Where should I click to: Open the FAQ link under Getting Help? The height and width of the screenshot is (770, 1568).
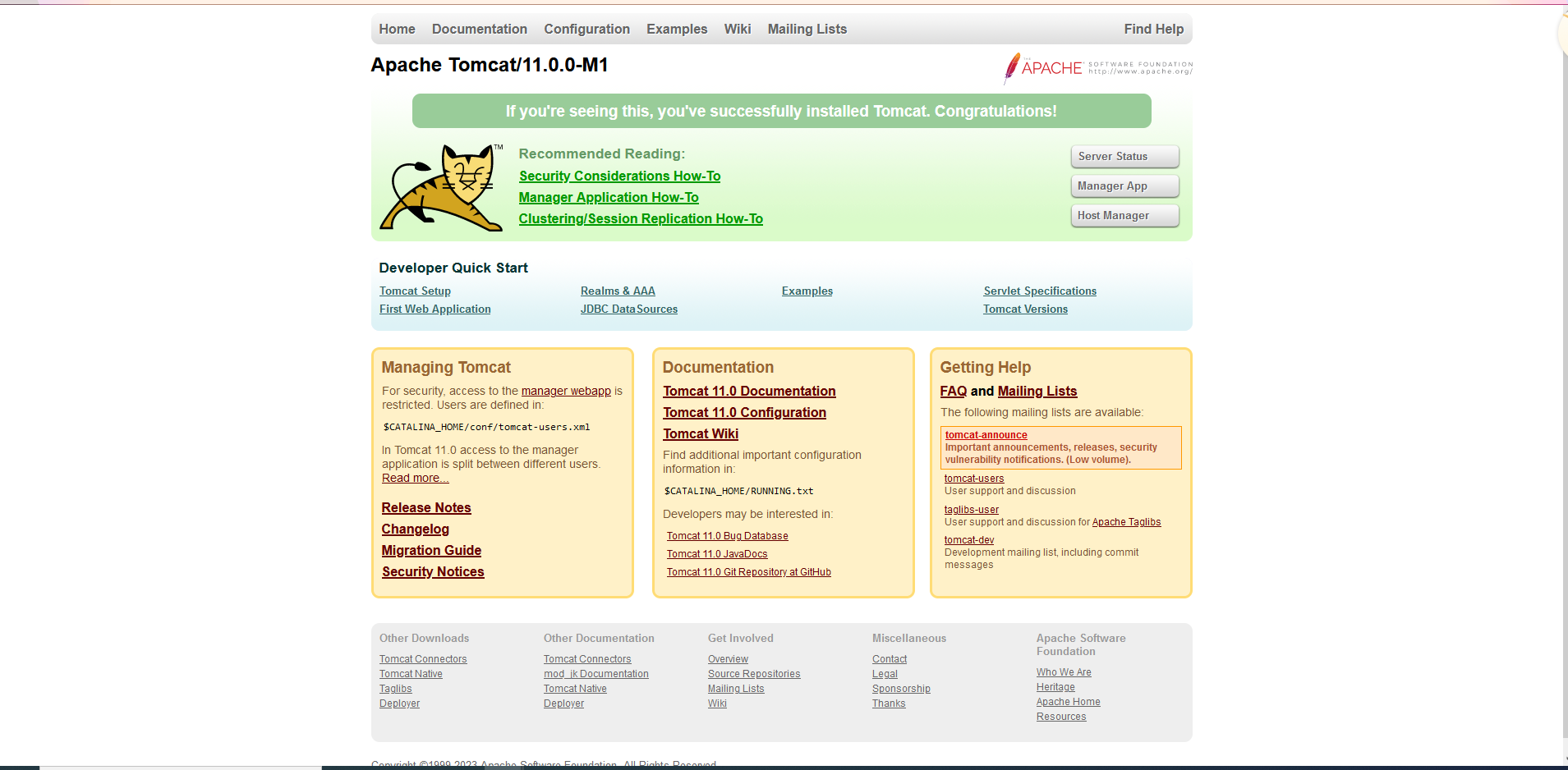(954, 391)
